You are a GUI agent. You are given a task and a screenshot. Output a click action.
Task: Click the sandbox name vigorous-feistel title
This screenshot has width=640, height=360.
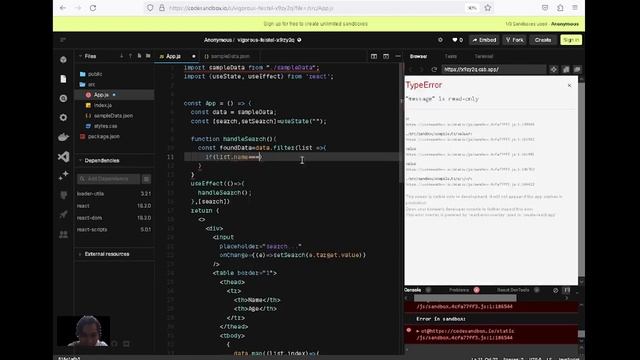point(266,40)
